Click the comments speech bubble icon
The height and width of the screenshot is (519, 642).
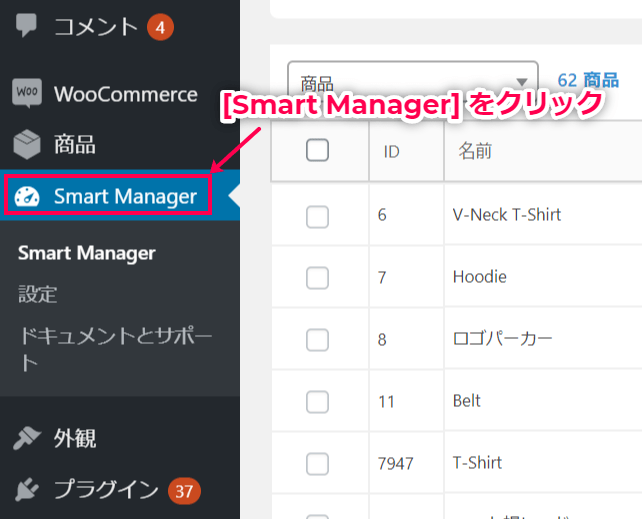pyautogui.click(x=26, y=25)
